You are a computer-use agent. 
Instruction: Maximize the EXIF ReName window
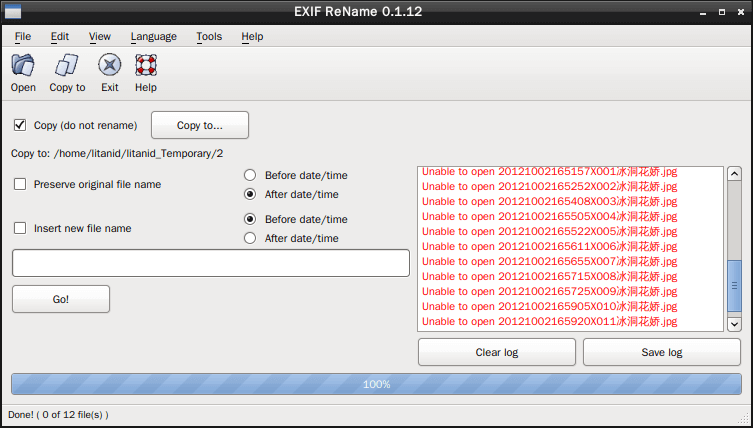tap(722, 12)
